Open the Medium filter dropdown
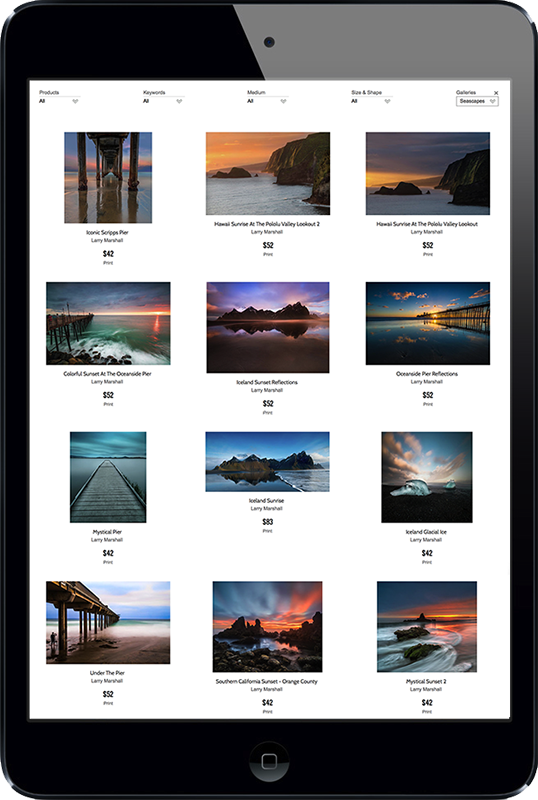538x800 pixels. point(267,101)
